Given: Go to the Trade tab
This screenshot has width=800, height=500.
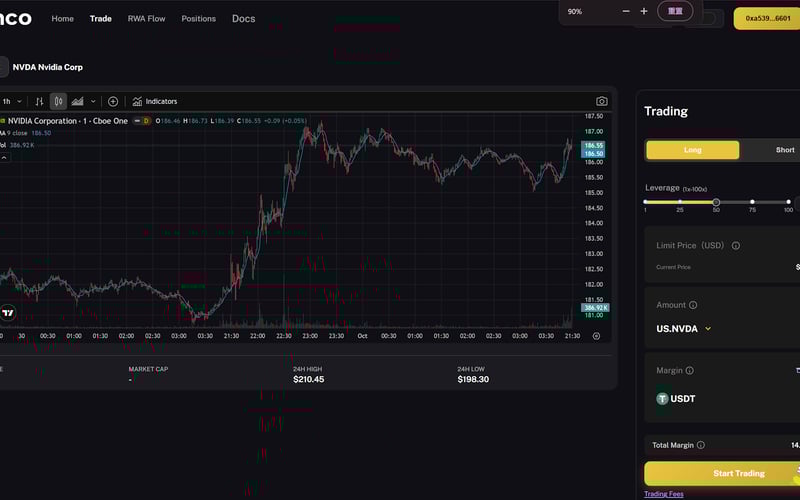Looking at the screenshot, I should [101, 18].
